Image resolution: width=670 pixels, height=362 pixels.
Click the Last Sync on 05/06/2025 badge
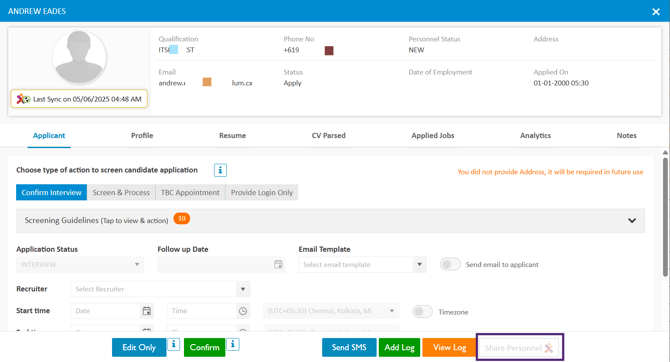click(x=79, y=99)
